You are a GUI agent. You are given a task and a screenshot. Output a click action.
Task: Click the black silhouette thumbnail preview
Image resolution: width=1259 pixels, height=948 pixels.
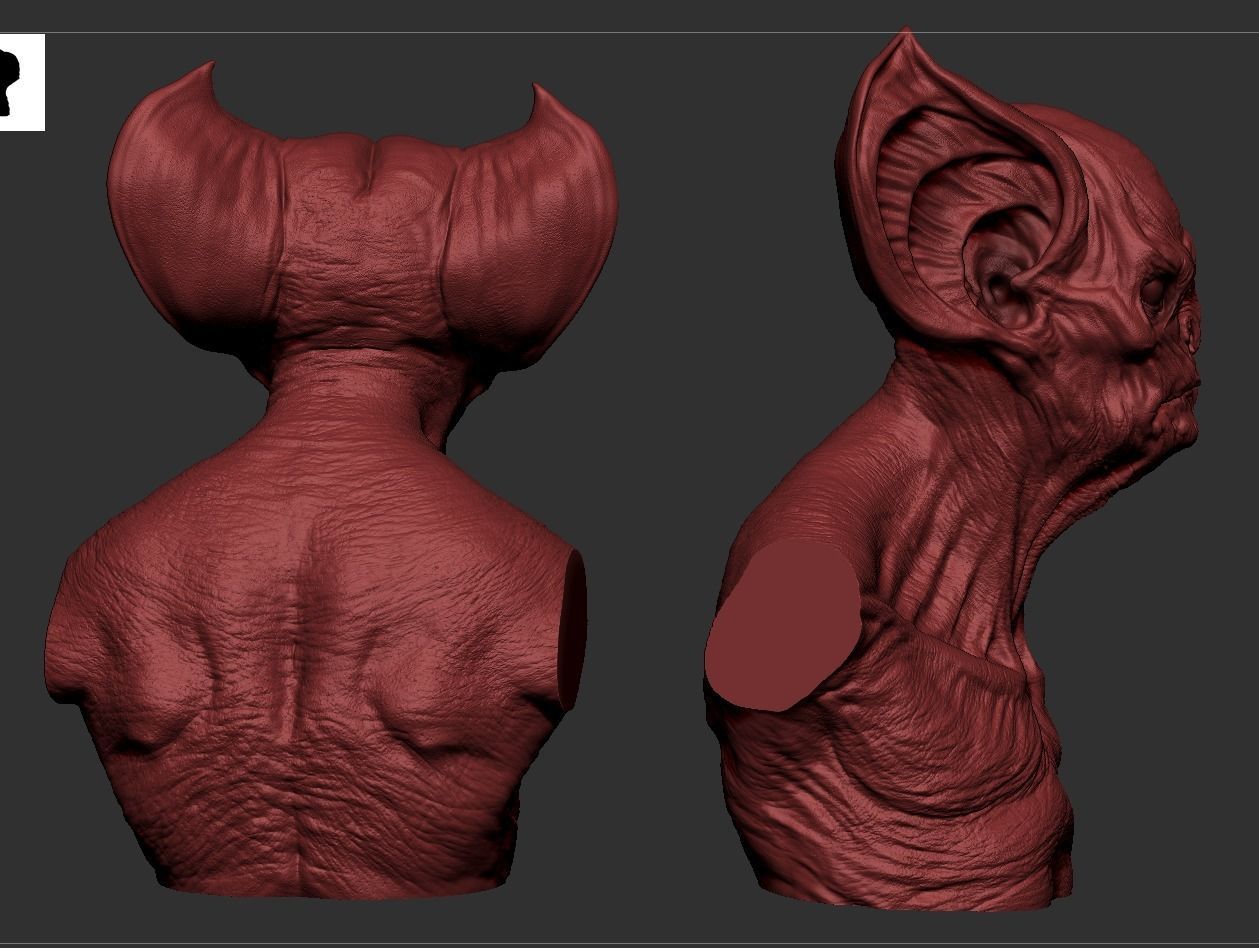tap(22, 82)
